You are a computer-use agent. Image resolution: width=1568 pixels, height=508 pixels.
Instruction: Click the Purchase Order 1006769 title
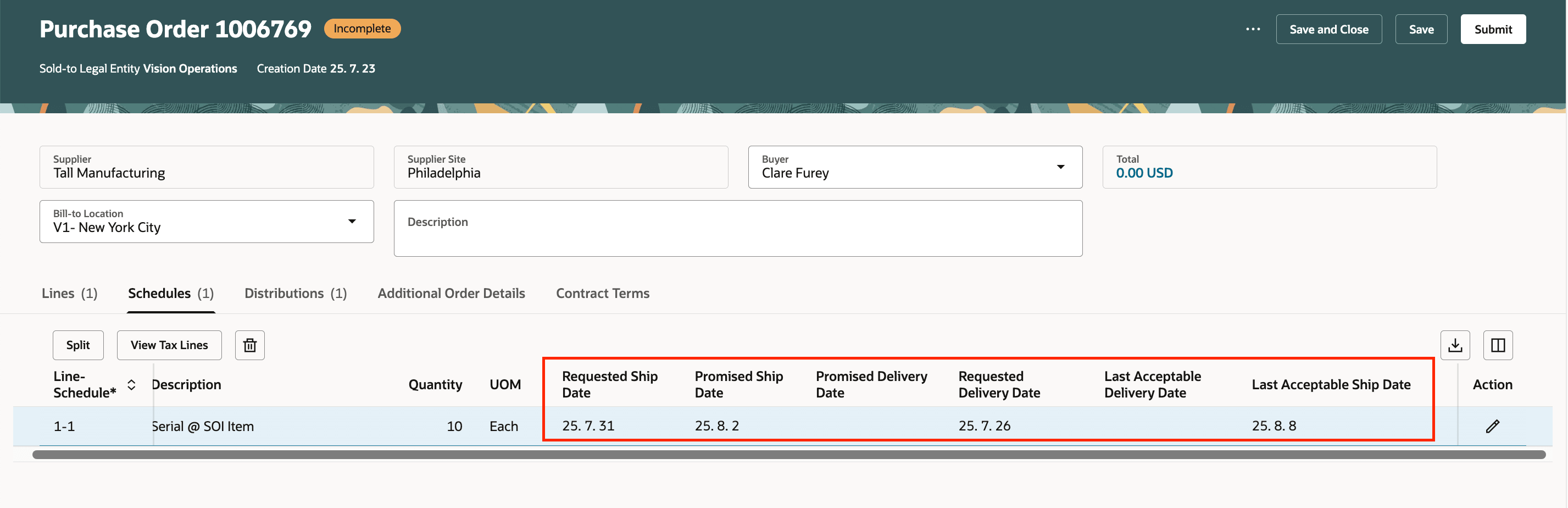coord(175,29)
